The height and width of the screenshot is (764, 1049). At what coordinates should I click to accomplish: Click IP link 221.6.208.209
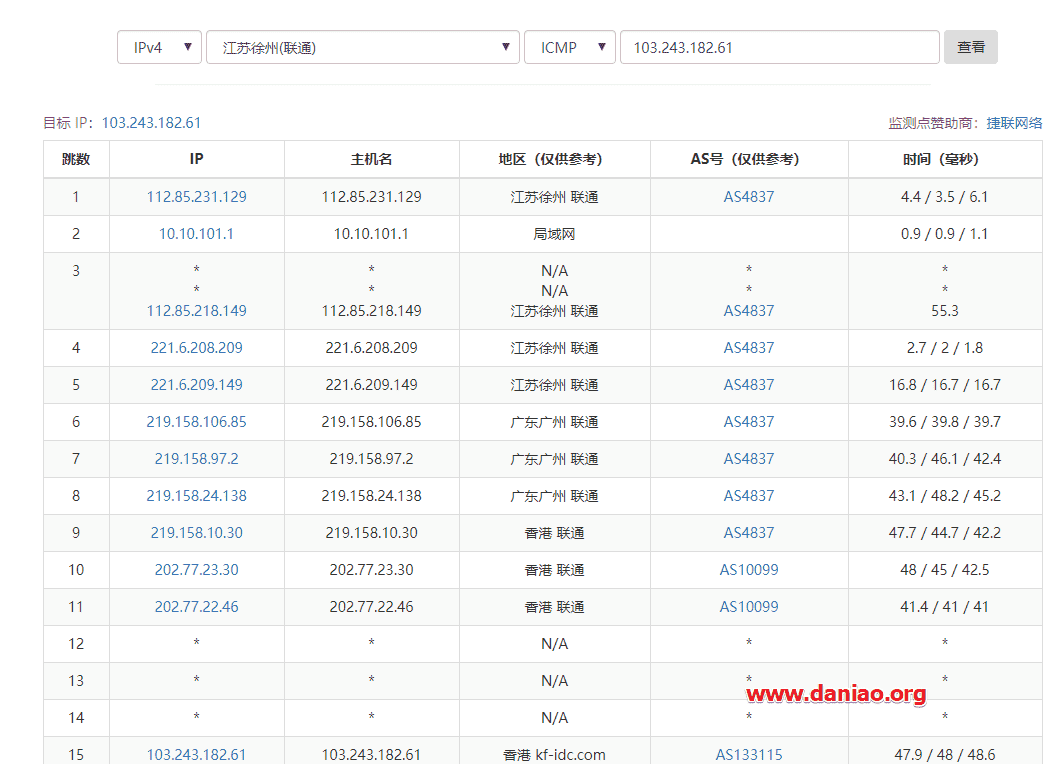[196, 348]
